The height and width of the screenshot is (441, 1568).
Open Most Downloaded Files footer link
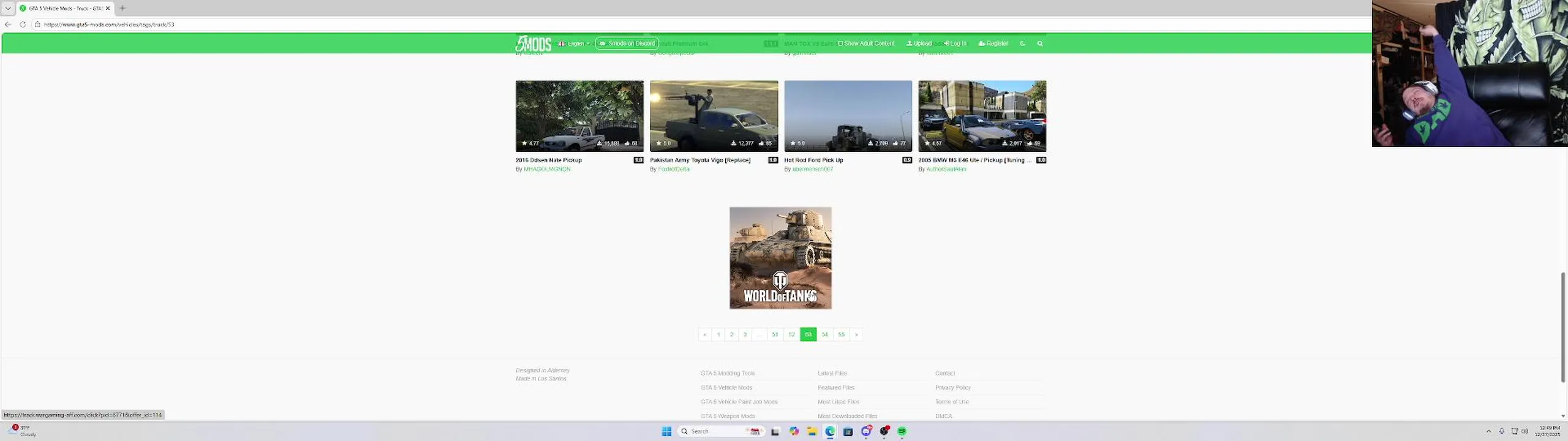click(848, 416)
